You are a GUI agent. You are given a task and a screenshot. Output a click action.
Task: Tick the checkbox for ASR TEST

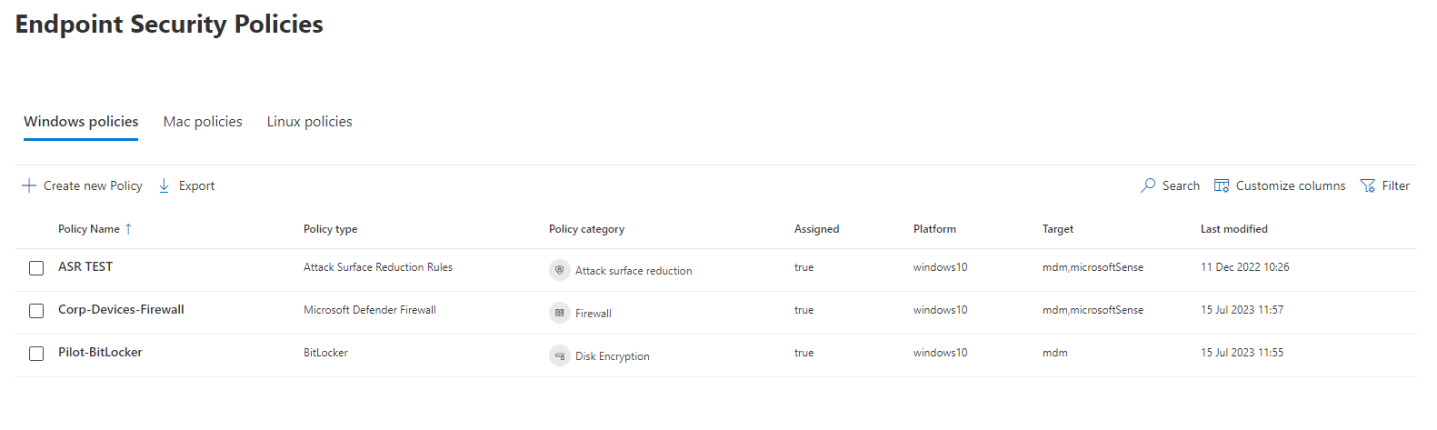pyautogui.click(x=36, y=268)
